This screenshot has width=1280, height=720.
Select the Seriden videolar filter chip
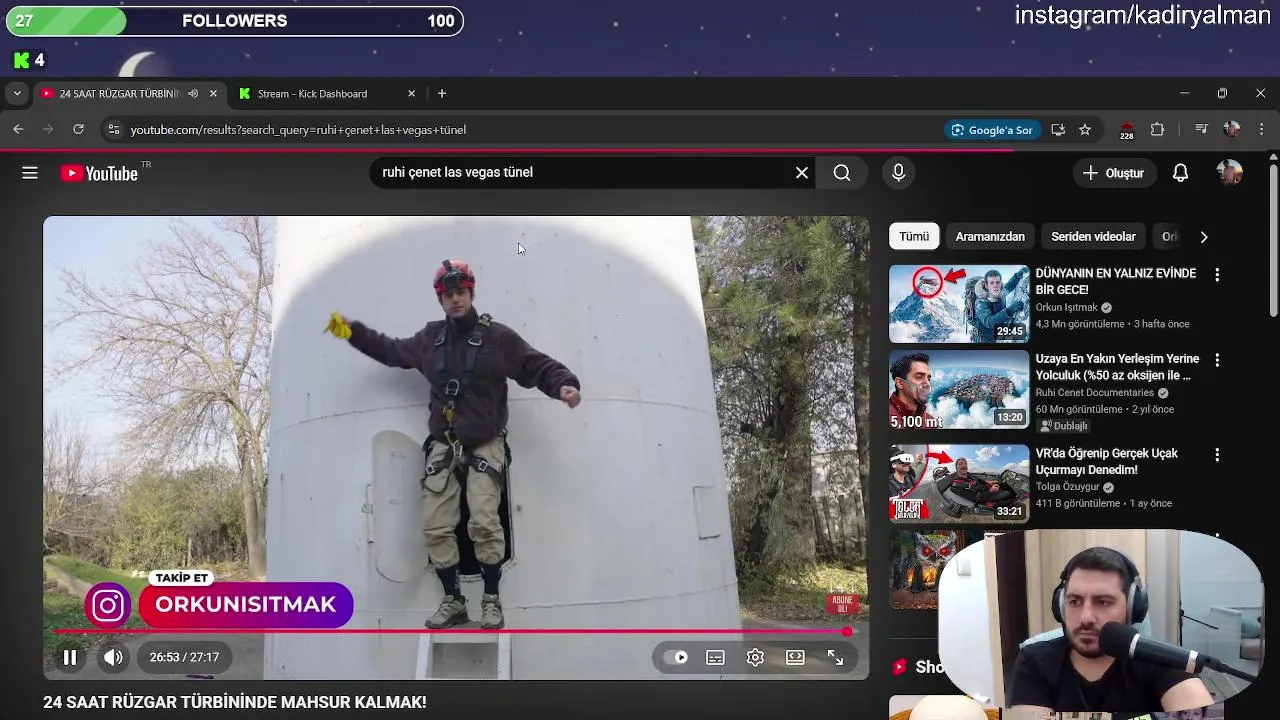pyautogui.click(x=1093, y=237)
